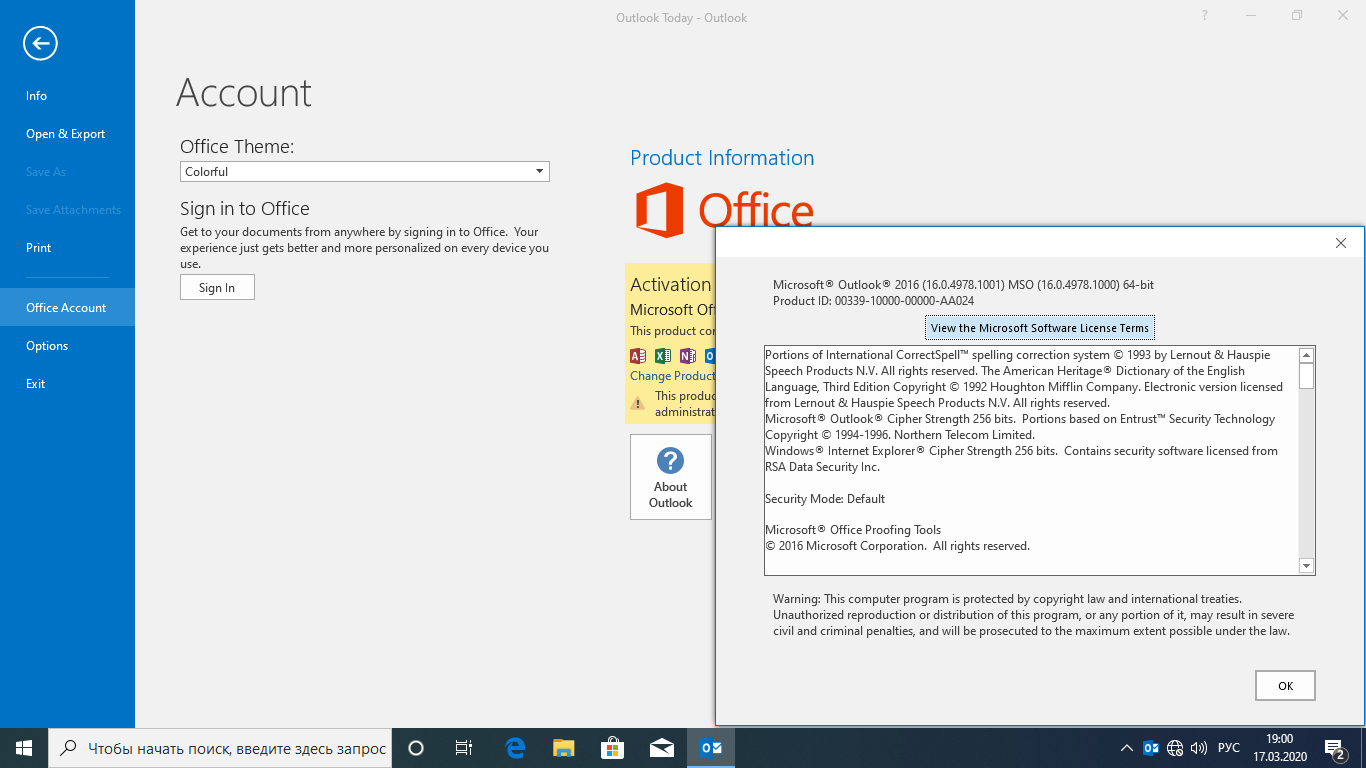Click the warning triangle icon in Activation

(x=638, y=404)
